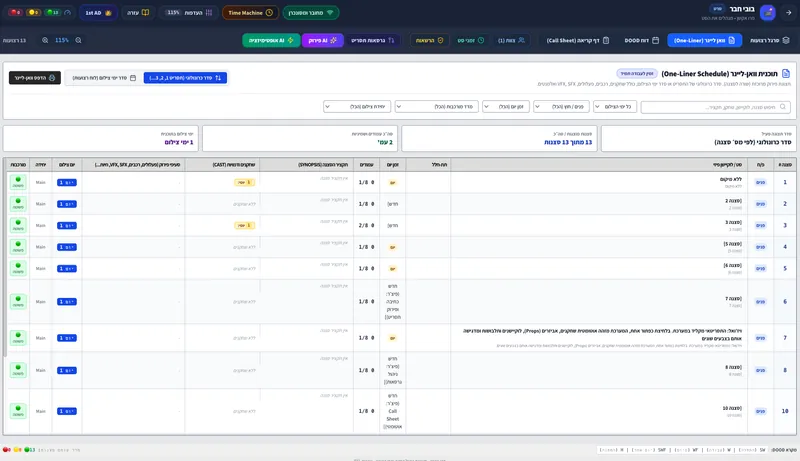Click the 2/8 pages value in row 3
This screenshot has width=800, height=461.
click(x=366, y=225)
